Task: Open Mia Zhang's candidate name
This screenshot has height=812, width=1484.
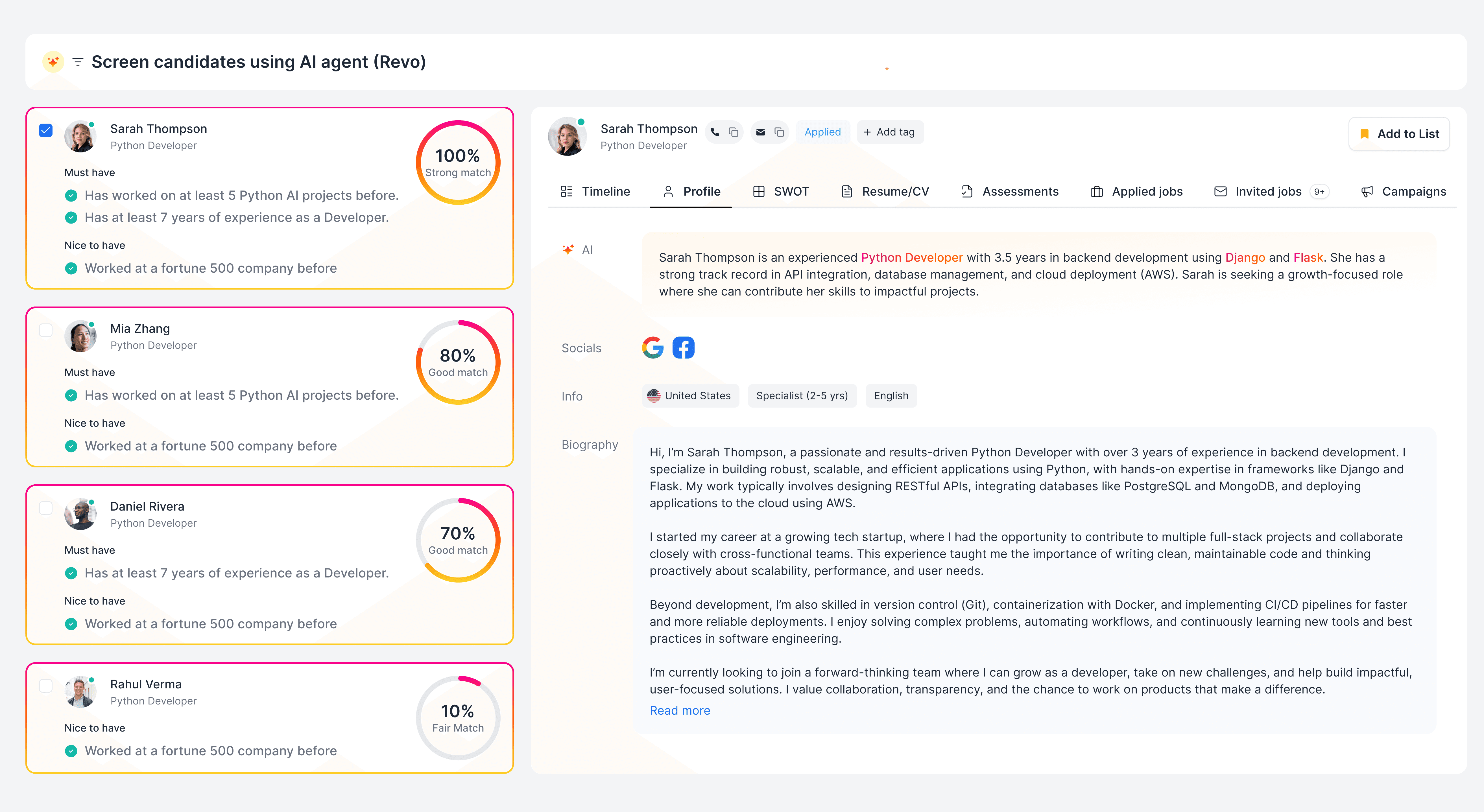Action: pyautogui.click(x=140, y=329)
